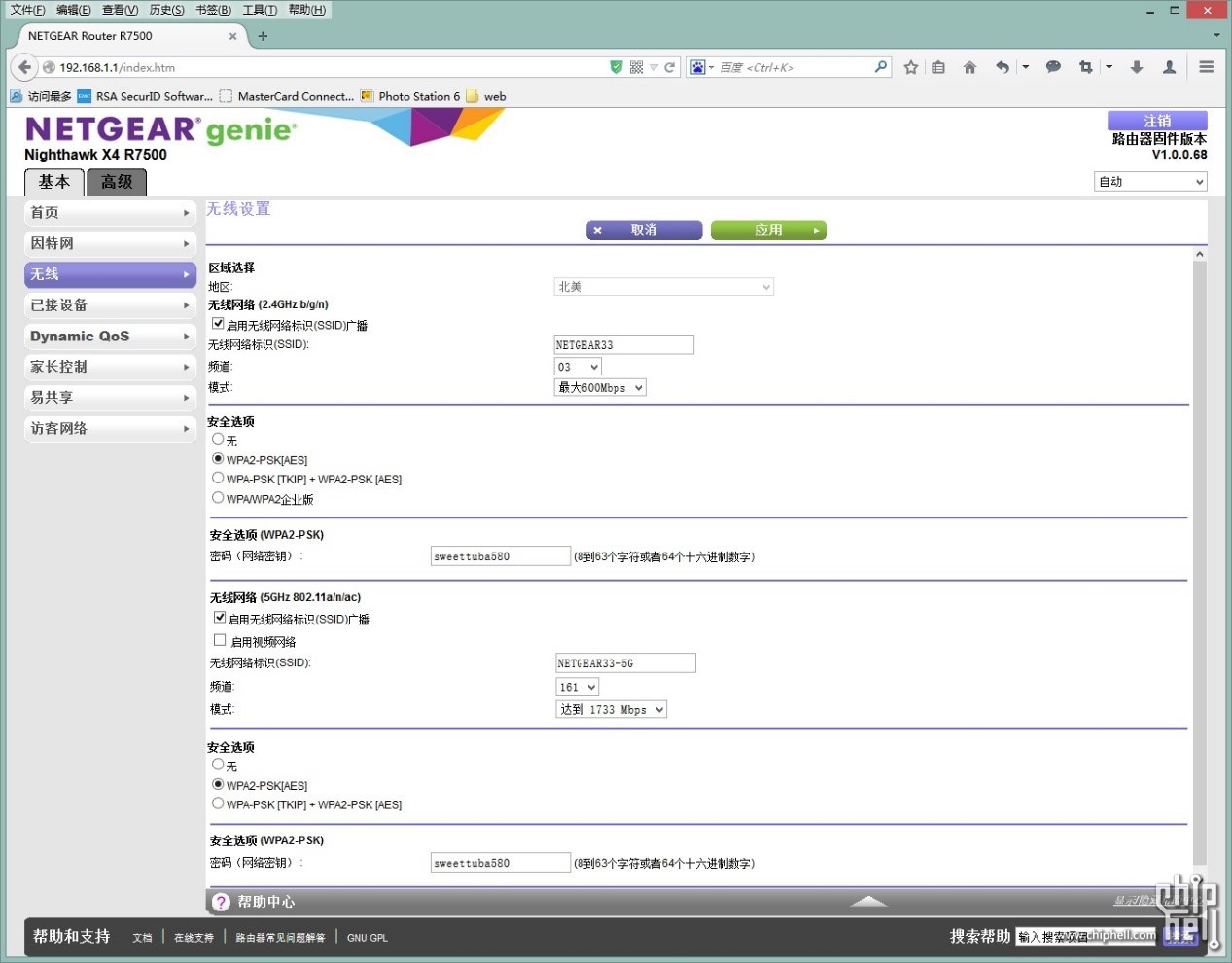Open the 文件(F) menu
This screenshot has height=963, width=1232.
point(27,10)
